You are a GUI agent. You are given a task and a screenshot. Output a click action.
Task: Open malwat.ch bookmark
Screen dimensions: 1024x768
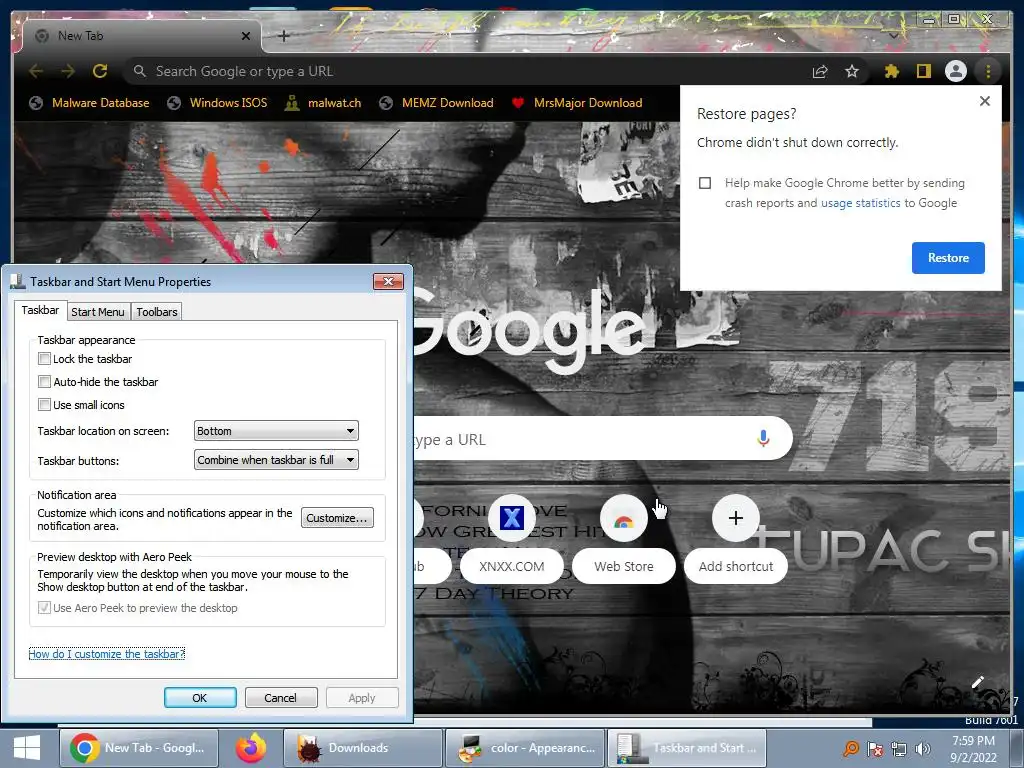(323, 103)
